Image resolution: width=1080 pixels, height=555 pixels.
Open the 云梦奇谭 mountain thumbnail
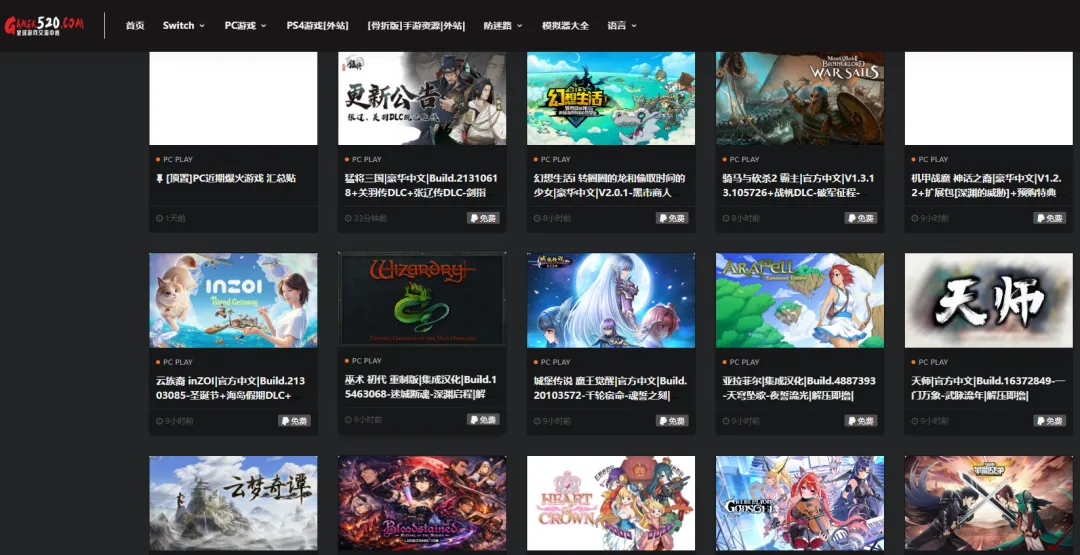click(x=233, y=503)
